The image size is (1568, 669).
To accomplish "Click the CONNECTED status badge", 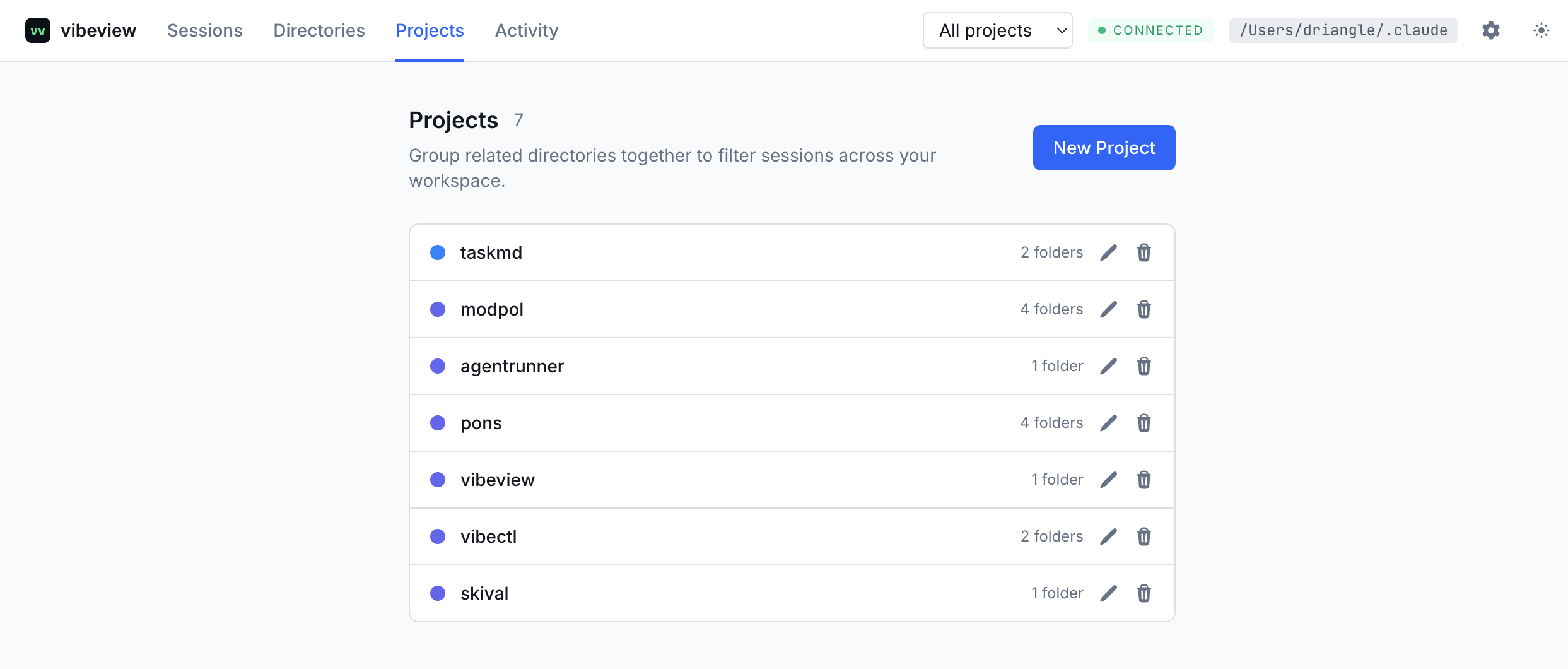I will tap(1150, 30).
